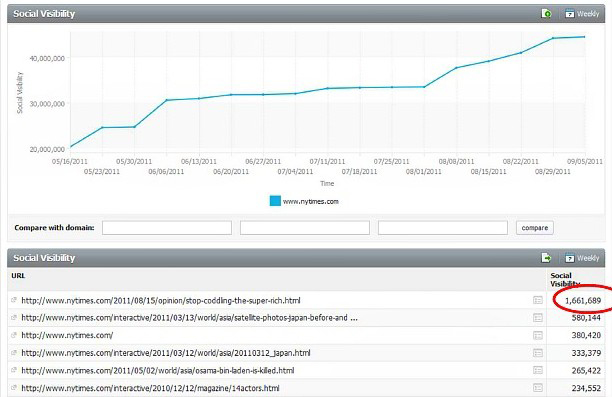Click the table panel export icon
This screenshot has width=612, height=397.
pyautogui.click(x=546, y=258)
